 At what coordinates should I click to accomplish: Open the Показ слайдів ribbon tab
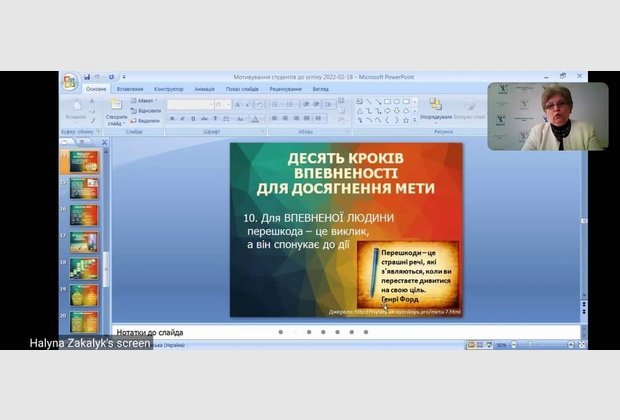click(x=242, y=89)
